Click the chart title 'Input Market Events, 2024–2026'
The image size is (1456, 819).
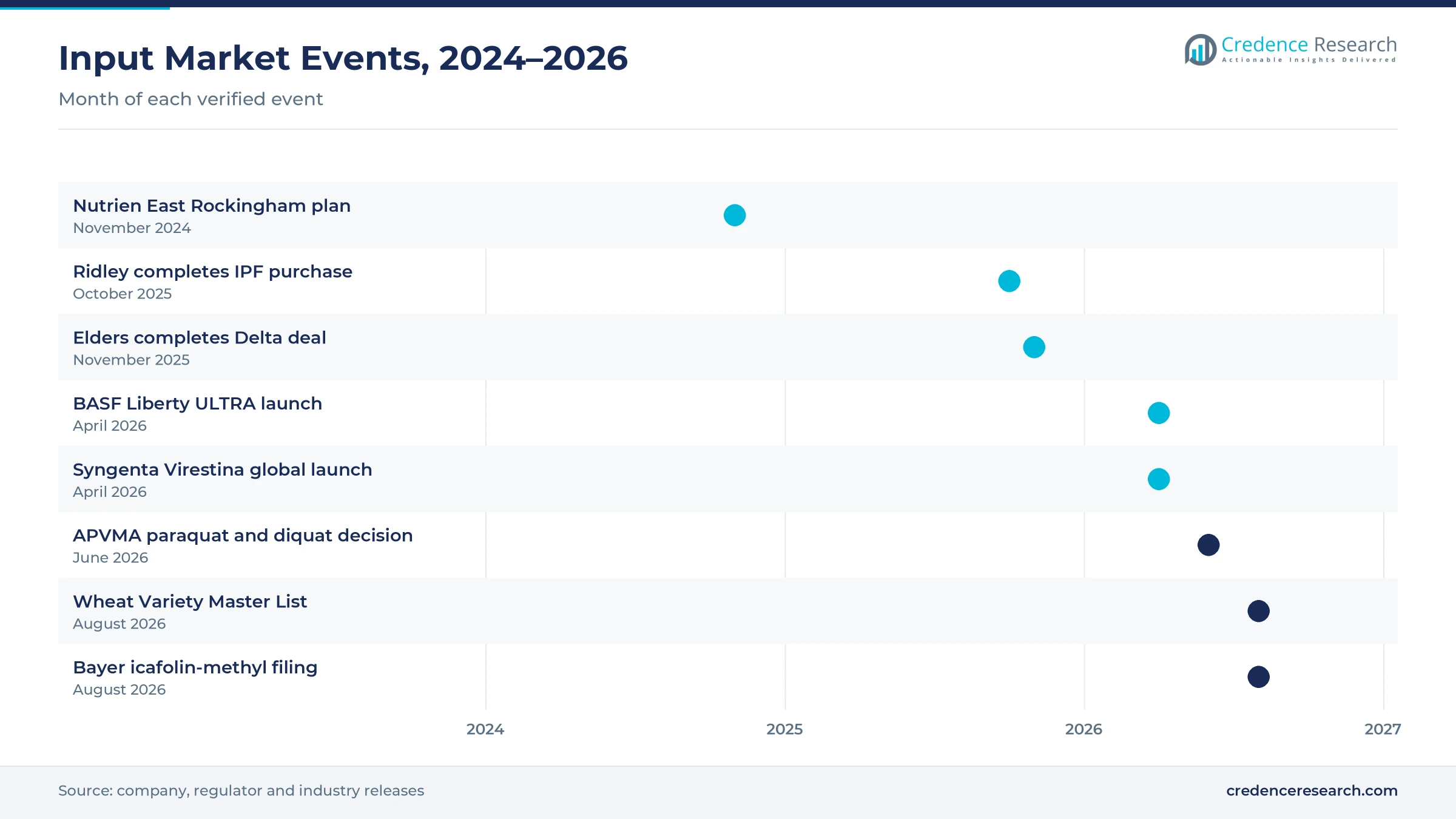pos(343,58)
